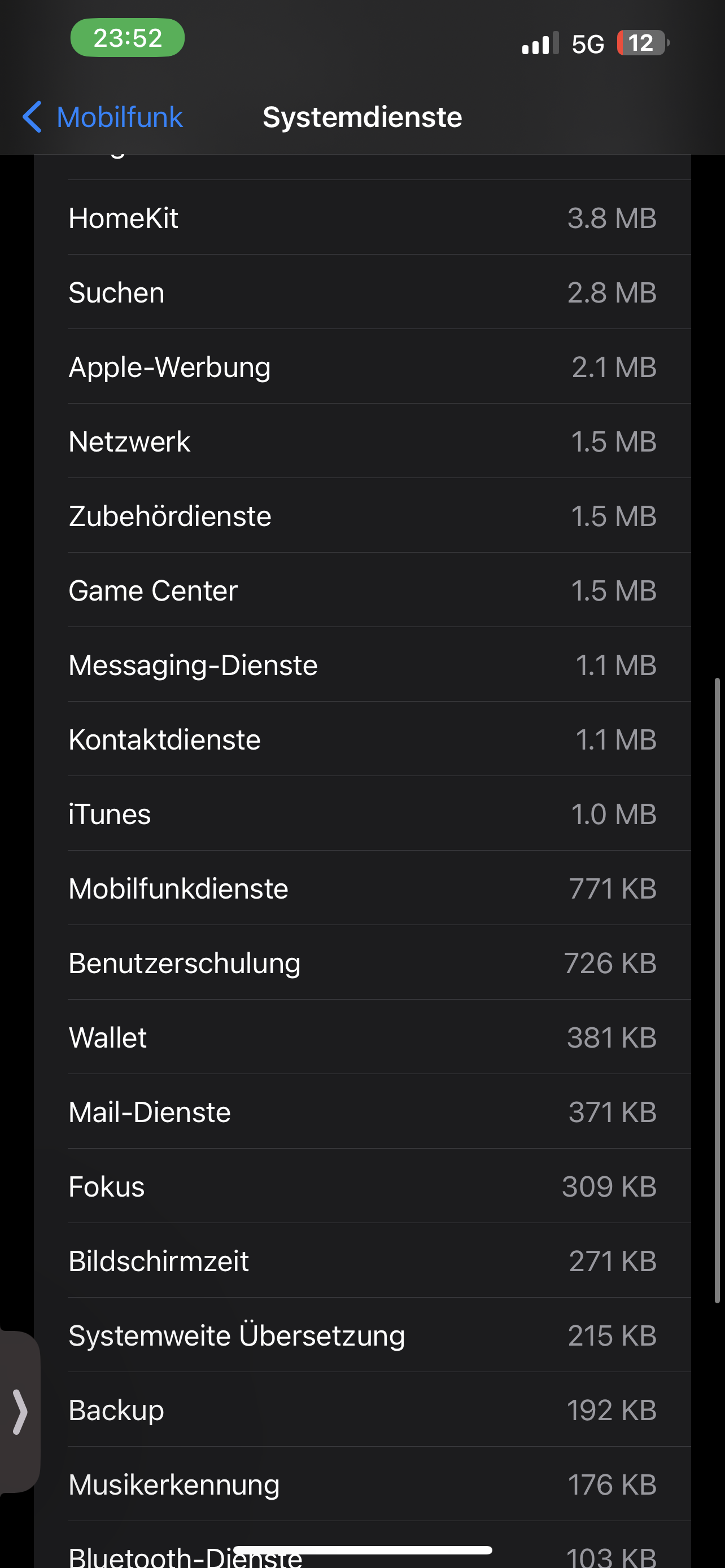The height and width of the screenshot is (1568, 725).
Task: Tap the cellular signal strength icon
Action: pyautogui.click(x=539, y=44)
